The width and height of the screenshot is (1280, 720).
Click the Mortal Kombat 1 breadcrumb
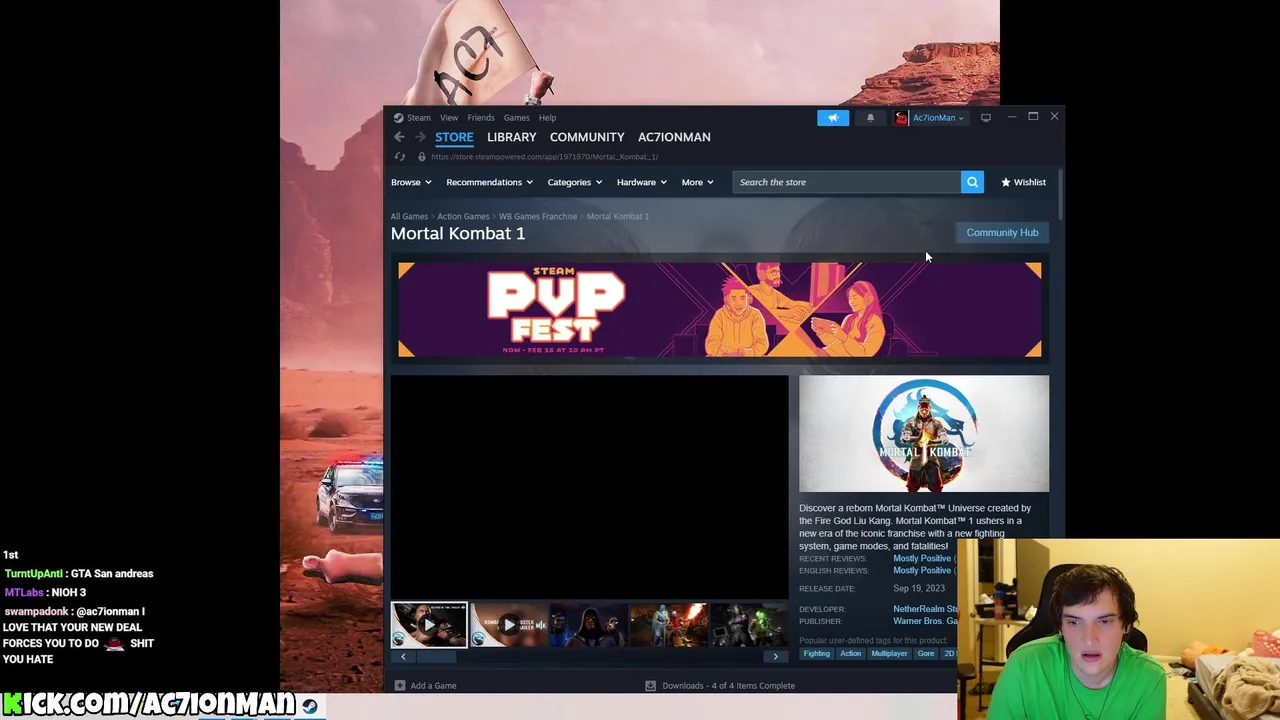(618, 216)
